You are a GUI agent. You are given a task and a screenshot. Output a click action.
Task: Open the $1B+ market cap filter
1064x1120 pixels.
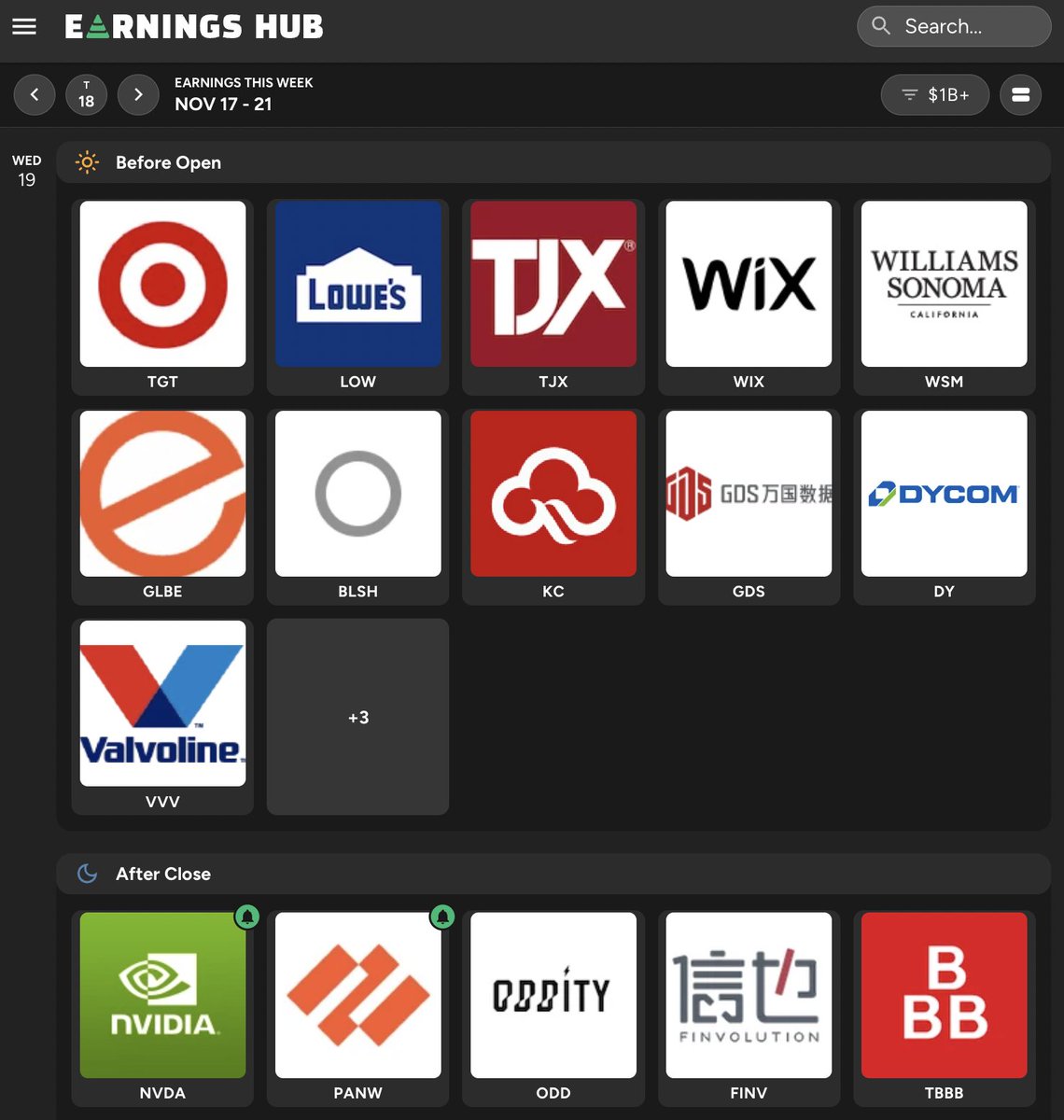click(x=935, y=95)
